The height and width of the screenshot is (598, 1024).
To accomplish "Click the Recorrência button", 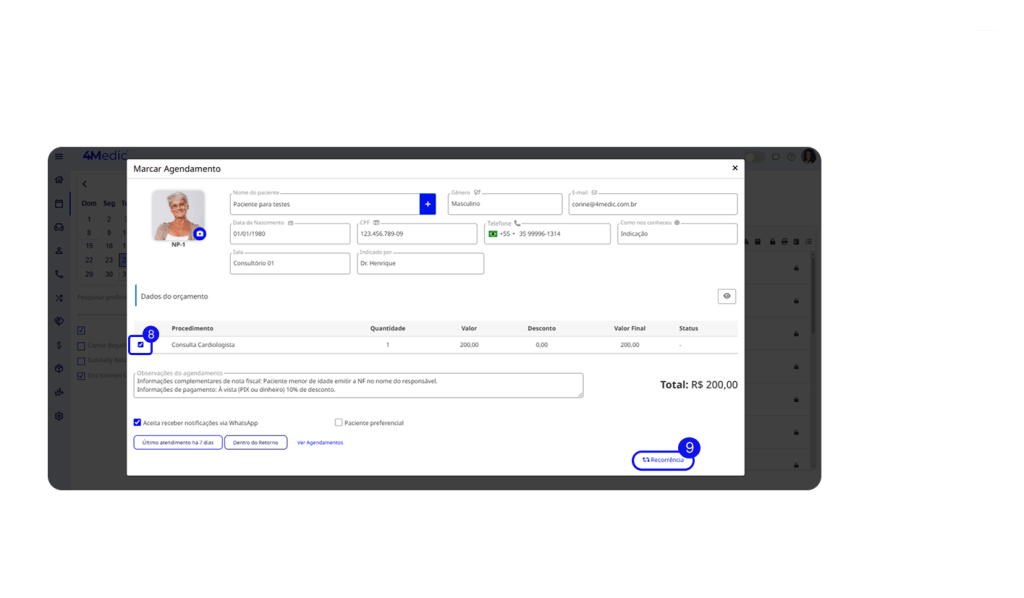I will (x=663, y=460).
